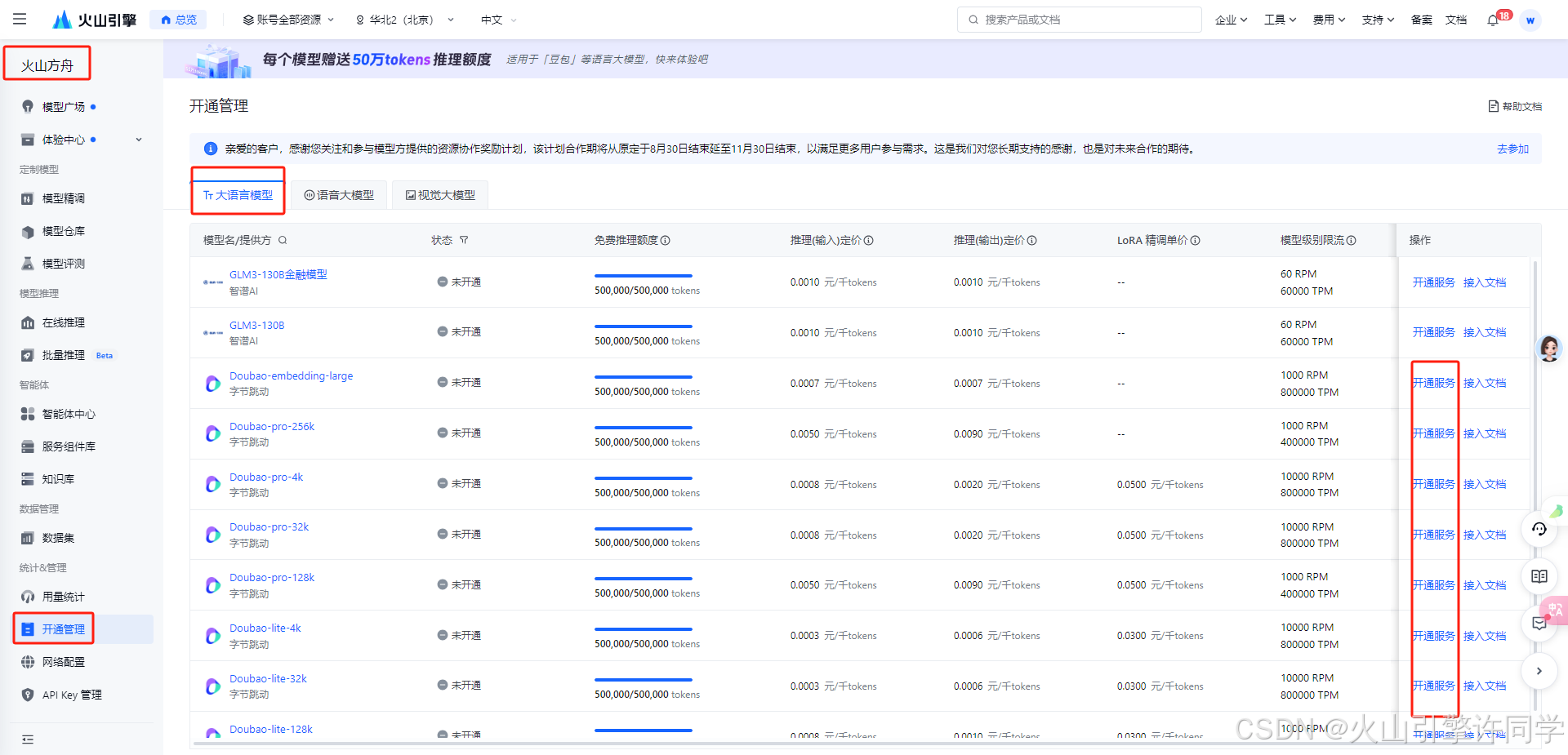Select 开通管理 in the sidebar

point(83,629)
